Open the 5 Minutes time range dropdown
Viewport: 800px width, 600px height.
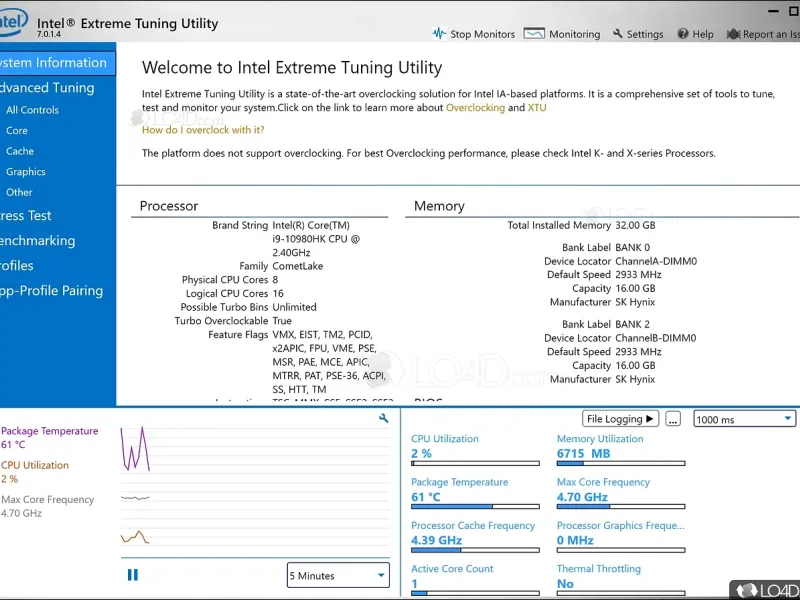(x=338, y=576)
